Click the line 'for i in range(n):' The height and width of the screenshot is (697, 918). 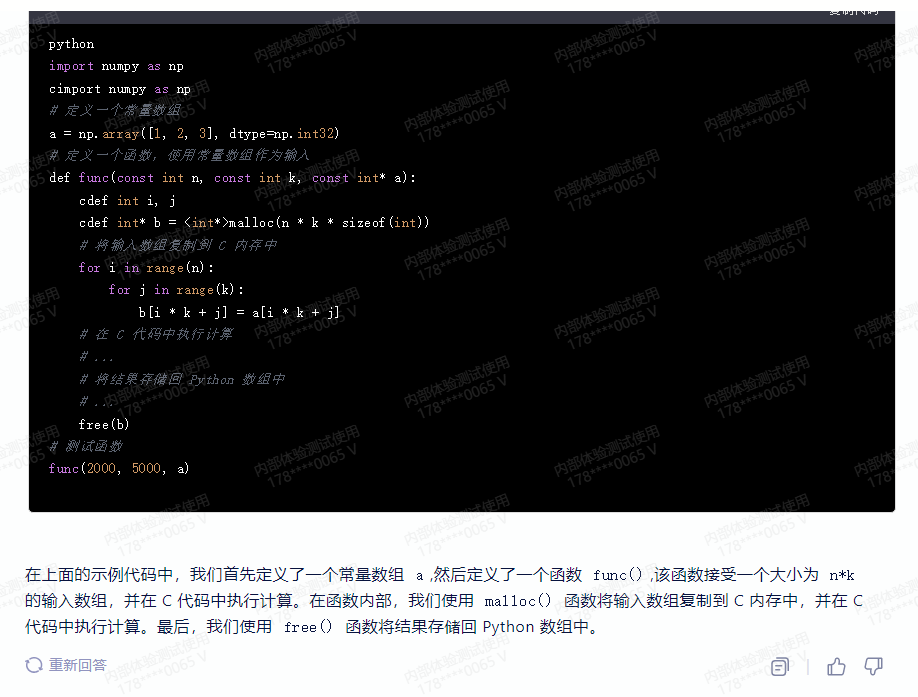coord(146,267)
